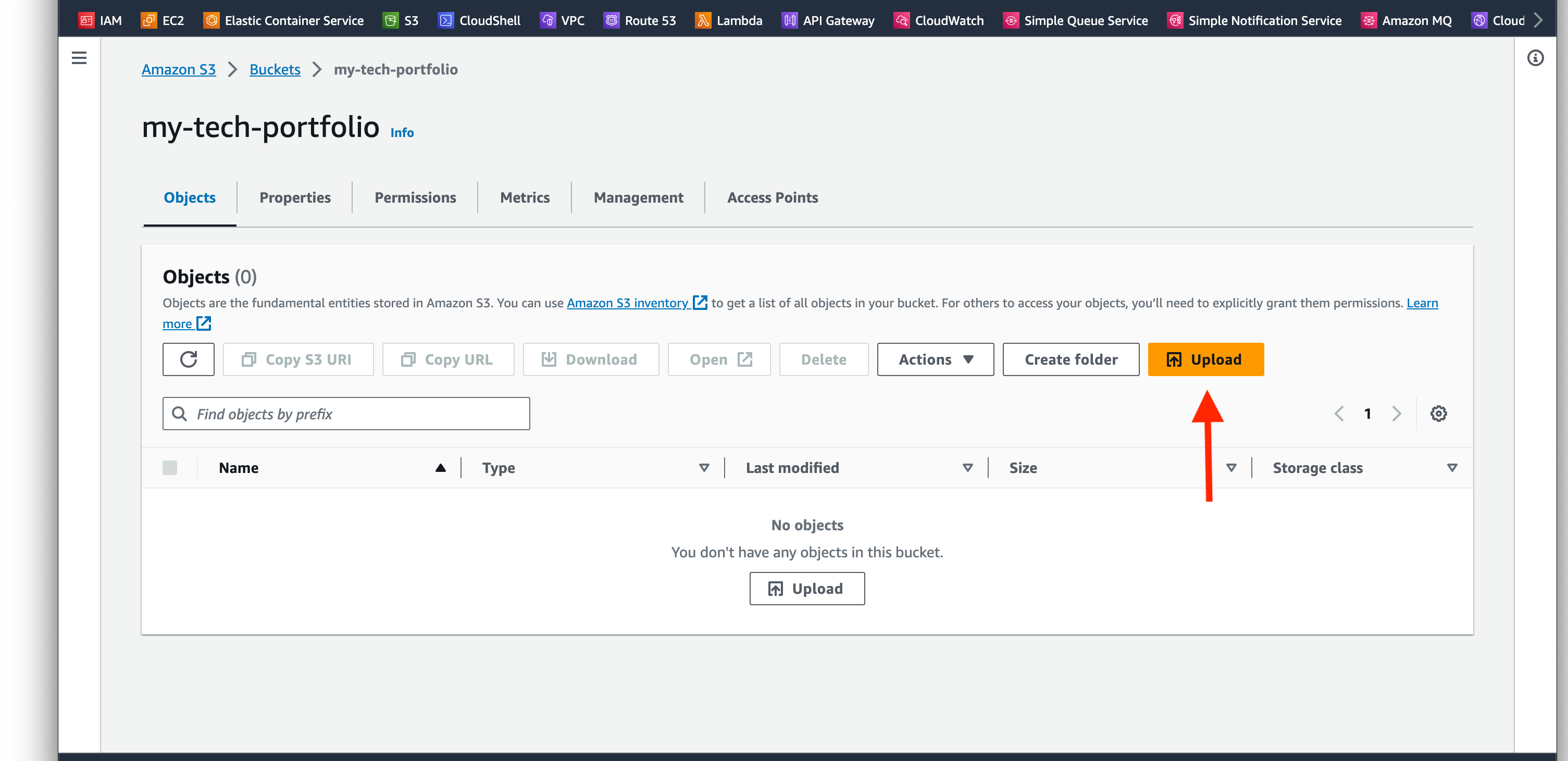
Task: Launch CloudShell shortcut icon
Action: 445,20
